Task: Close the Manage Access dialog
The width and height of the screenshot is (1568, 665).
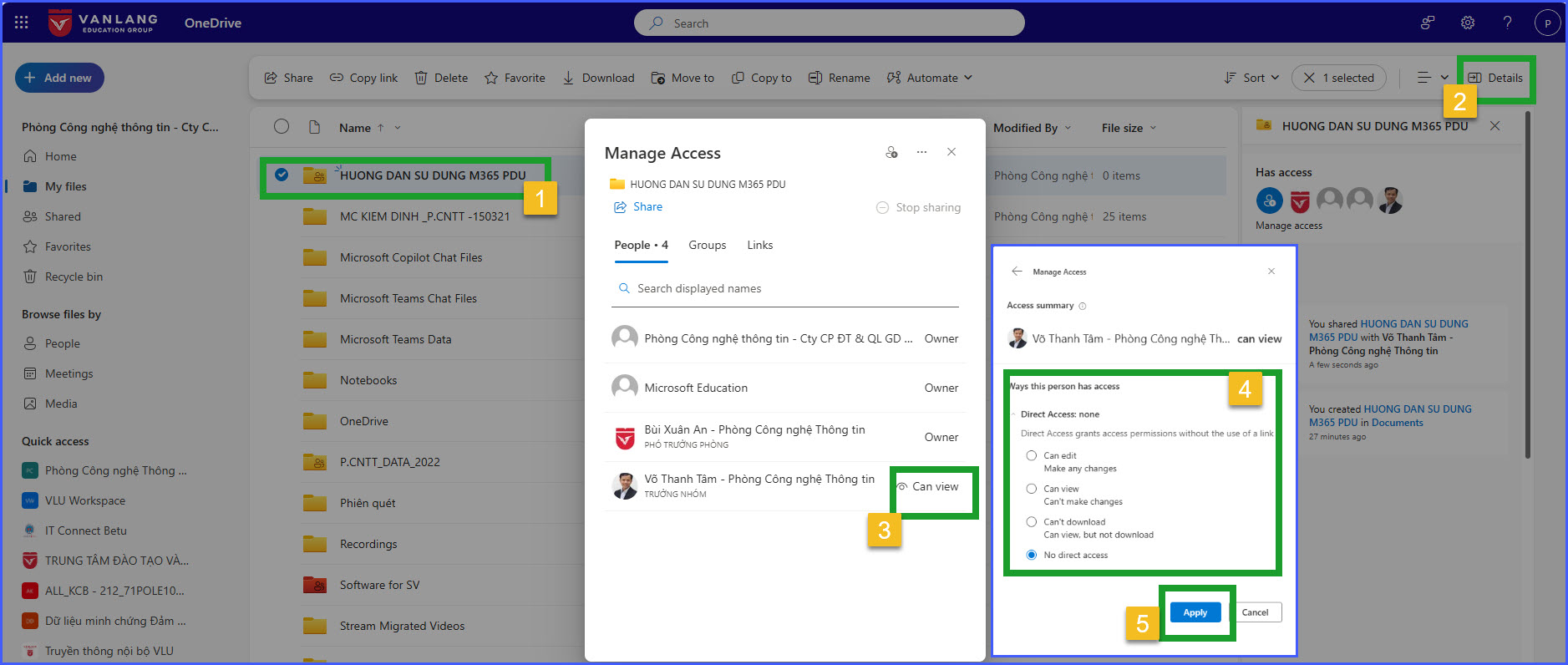Action: click(x=951, y=152)
